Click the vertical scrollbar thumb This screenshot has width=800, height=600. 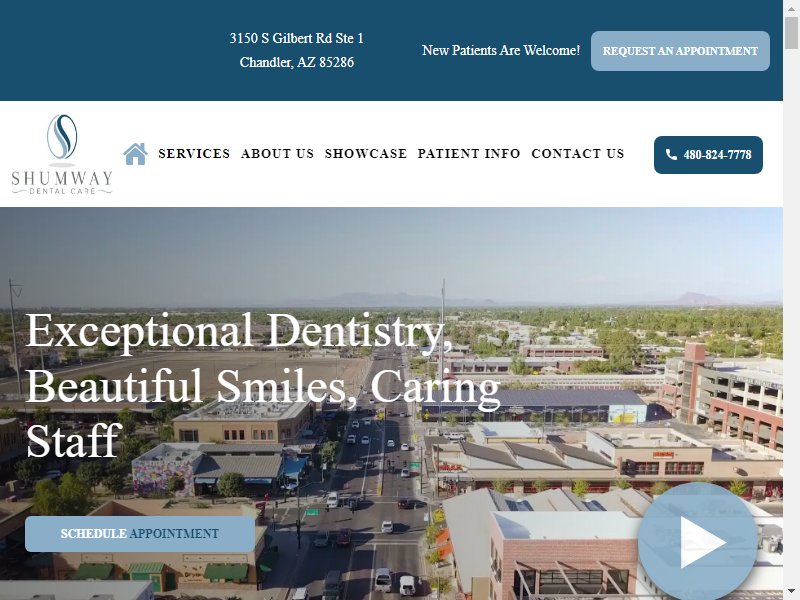[791, 33]
